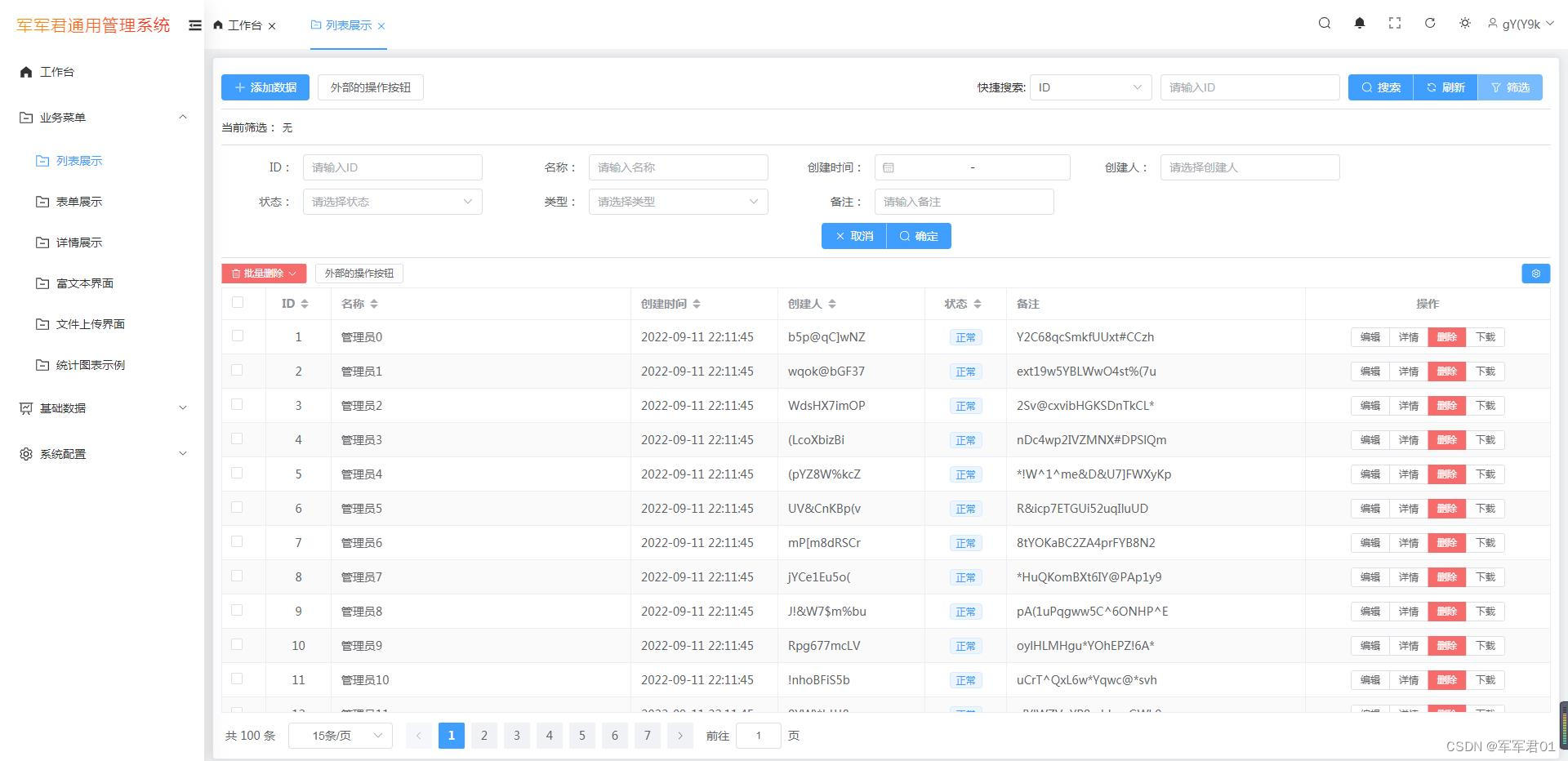
Task: Check the row for 管理员3
Action: [x=238, y=438]
